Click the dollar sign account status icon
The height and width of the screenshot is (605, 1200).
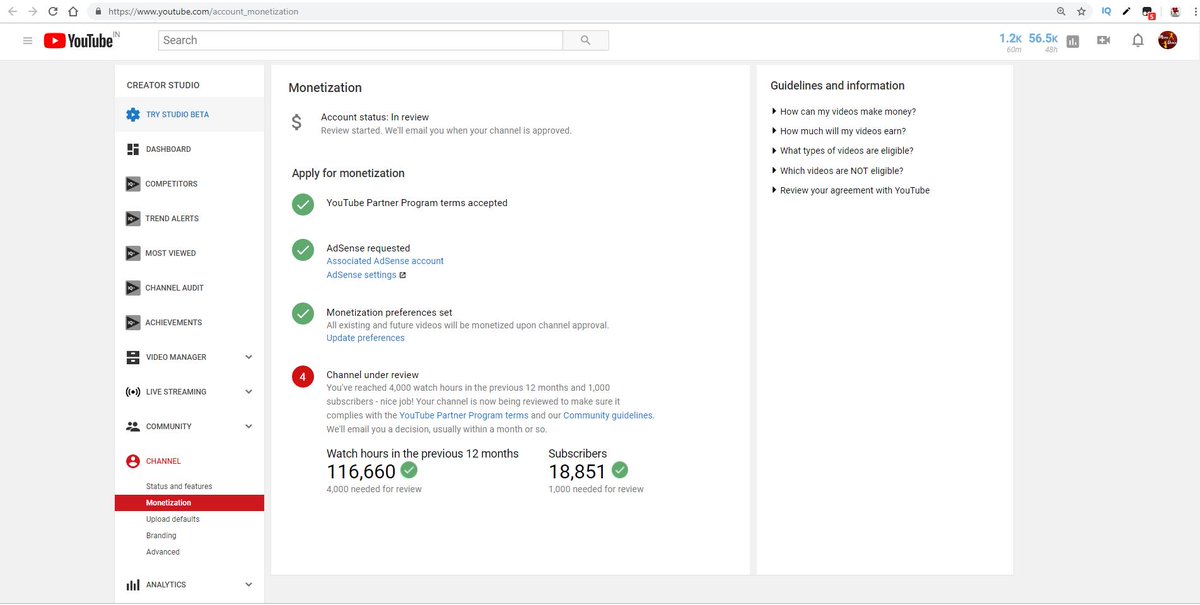[x=296, y=123]
